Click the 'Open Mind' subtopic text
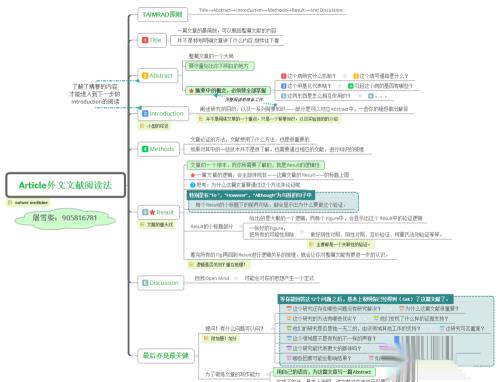 pos(212,278)
